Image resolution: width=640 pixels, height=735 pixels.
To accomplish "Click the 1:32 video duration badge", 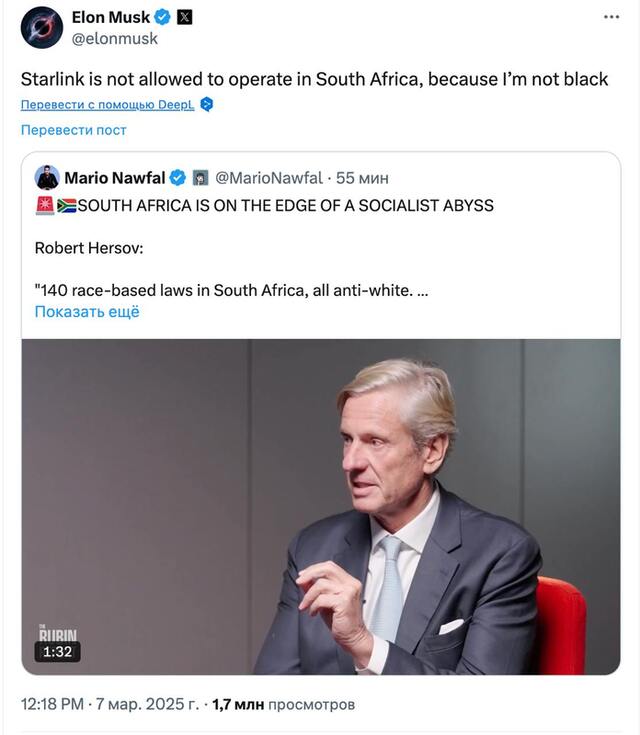I will click(56, 651).
